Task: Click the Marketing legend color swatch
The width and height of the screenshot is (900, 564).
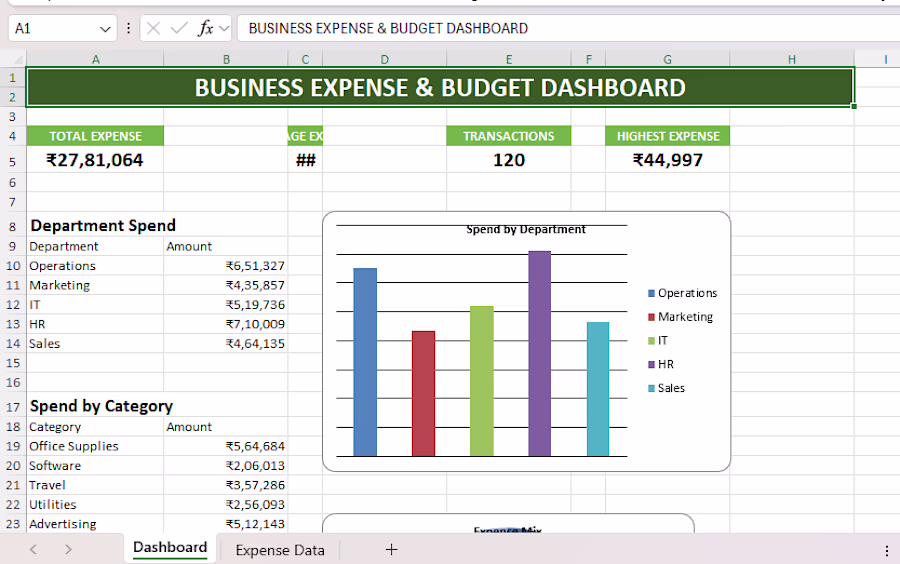Action: point(651,317)
